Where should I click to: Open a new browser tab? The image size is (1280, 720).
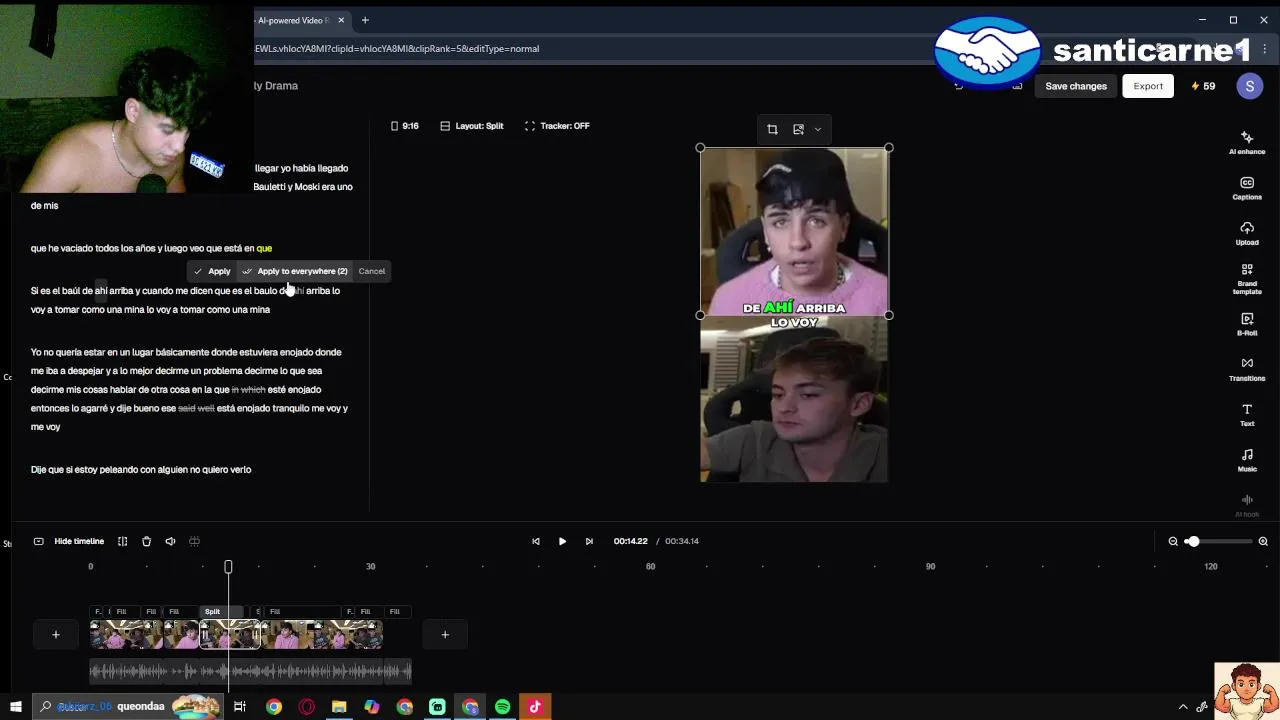coord(365,20)
